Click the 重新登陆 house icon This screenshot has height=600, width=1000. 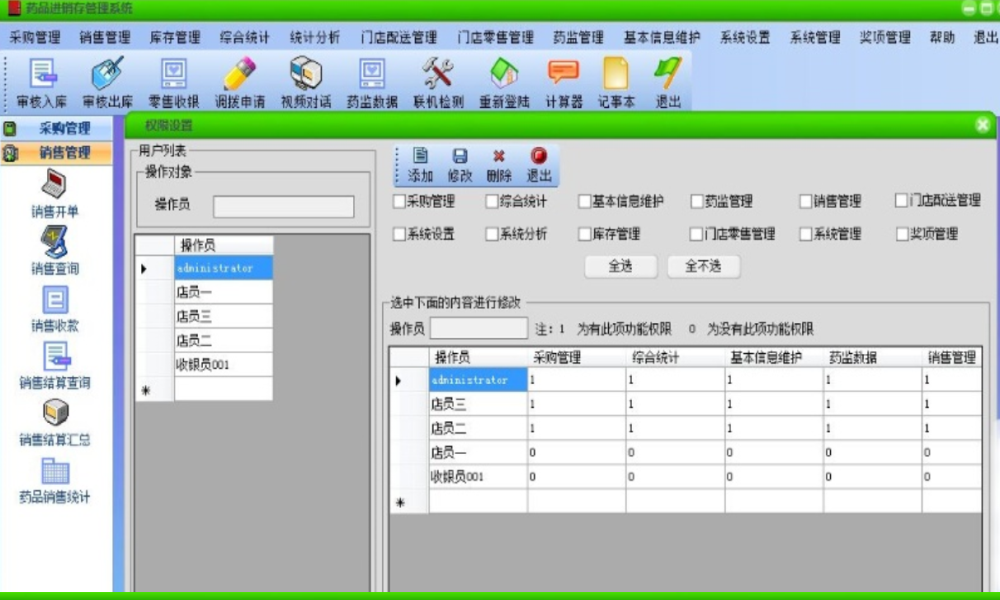tap(504, 83)
